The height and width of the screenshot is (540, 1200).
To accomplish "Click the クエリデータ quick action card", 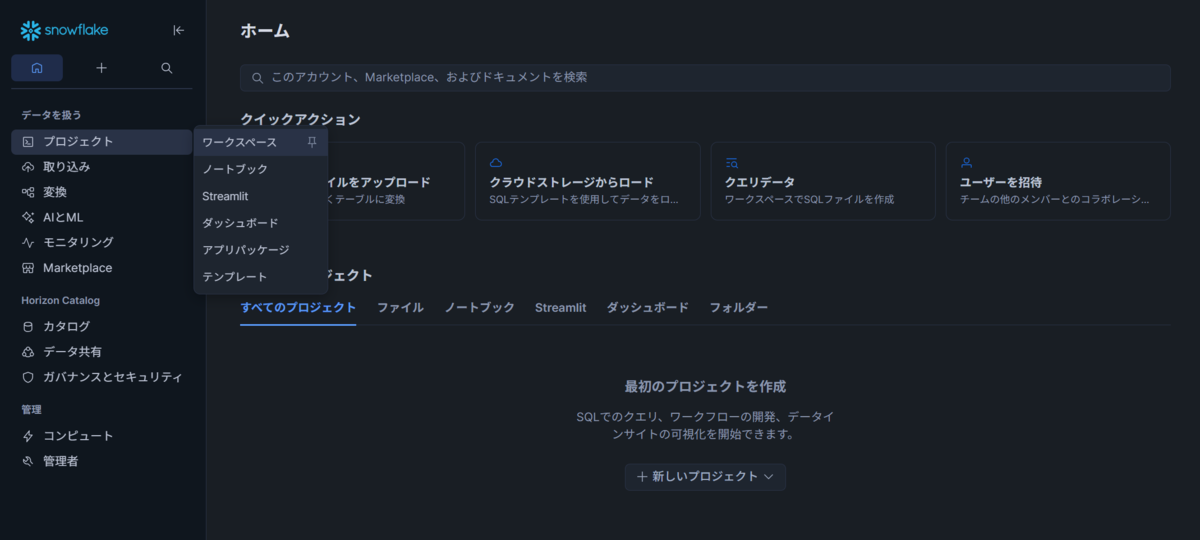I will [x=823, y=181].
